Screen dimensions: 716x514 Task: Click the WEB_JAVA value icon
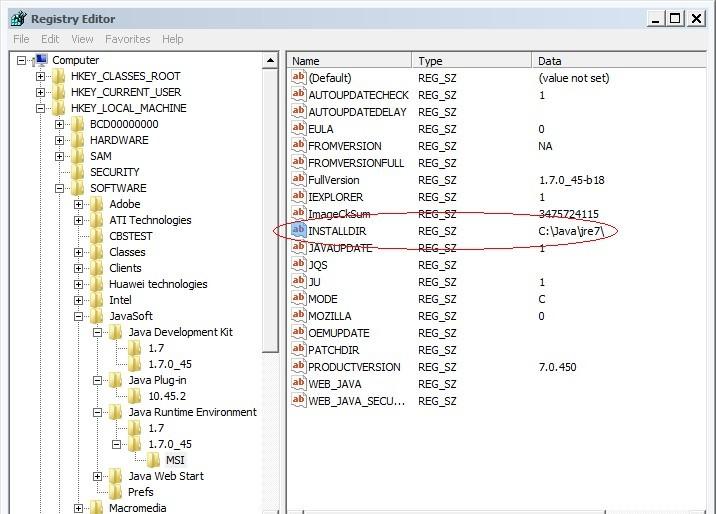[298, 383]
